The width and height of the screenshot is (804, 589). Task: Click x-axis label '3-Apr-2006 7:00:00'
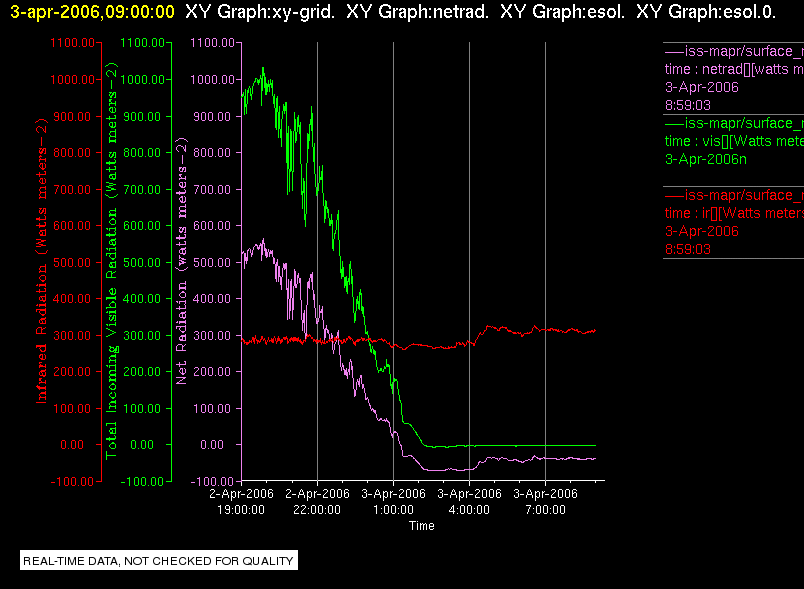545,502
